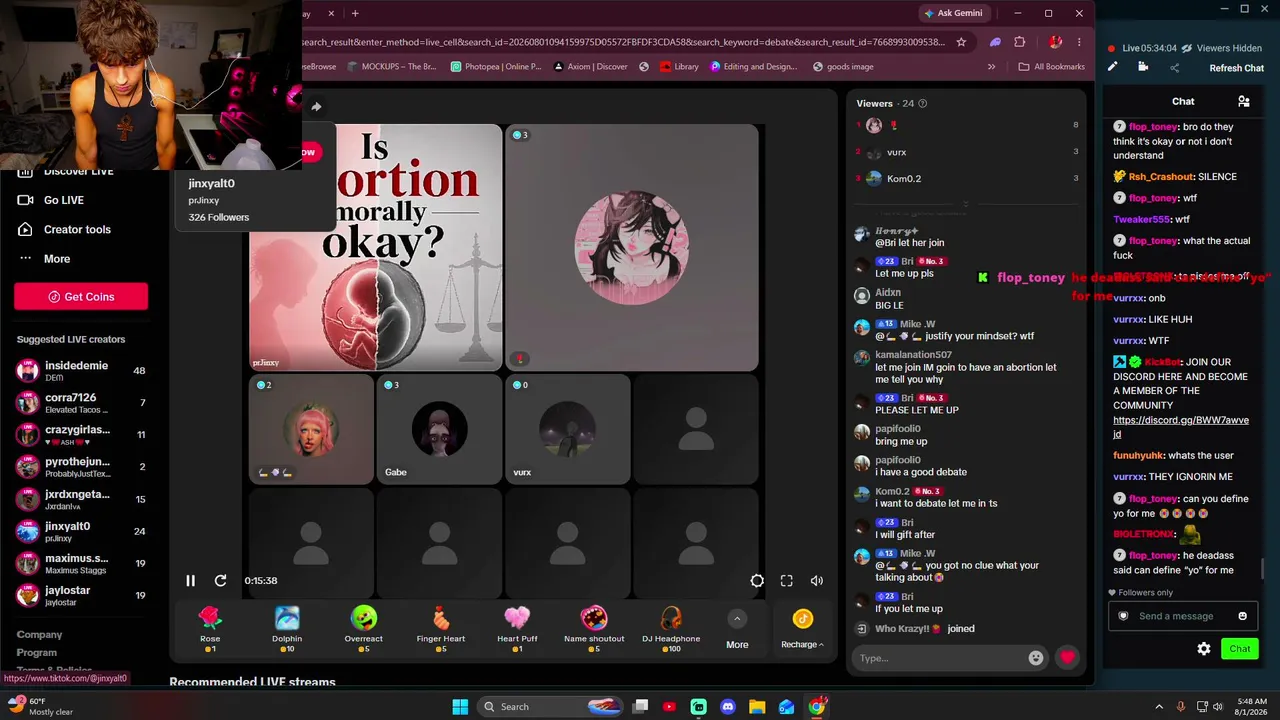Show more bookmarks with the overflow chevron
Image resolution: width=1280 pixels, height=720 pixels.
(x=991, y=67)
